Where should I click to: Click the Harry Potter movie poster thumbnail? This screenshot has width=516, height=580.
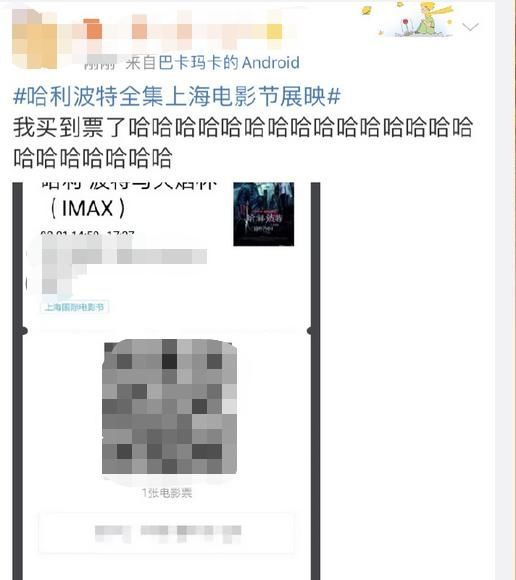point(264,214)
